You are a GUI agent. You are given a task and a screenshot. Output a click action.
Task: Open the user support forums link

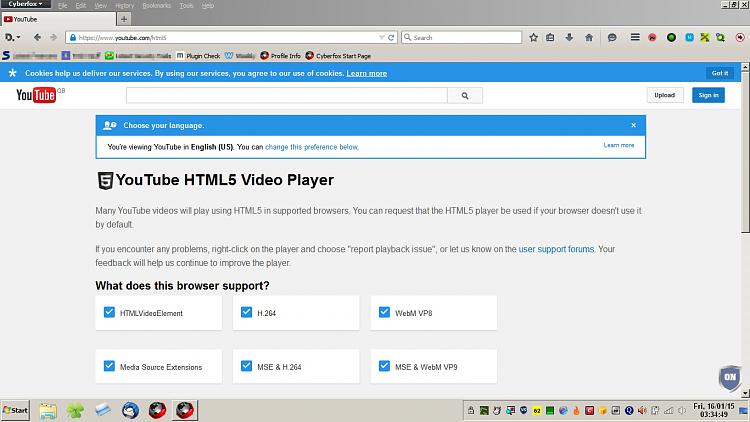[x=556, y=249]
